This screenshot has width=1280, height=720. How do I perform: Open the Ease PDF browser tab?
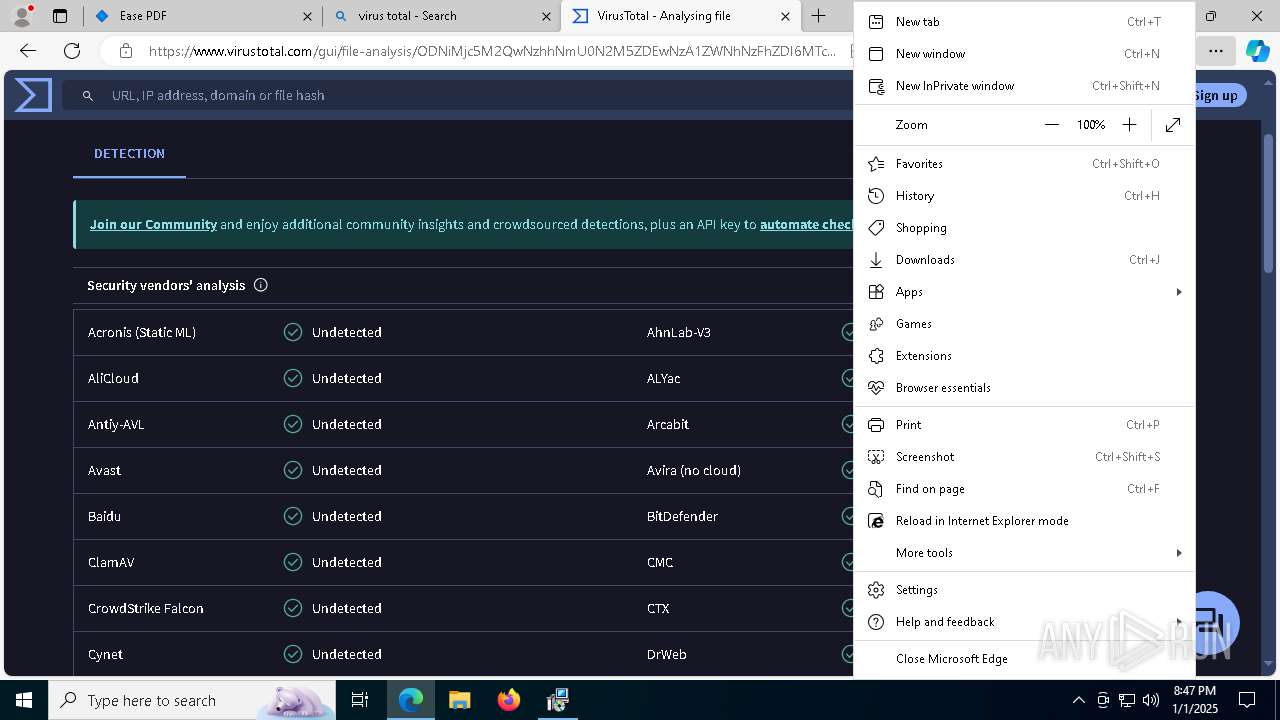click(203, 16)
